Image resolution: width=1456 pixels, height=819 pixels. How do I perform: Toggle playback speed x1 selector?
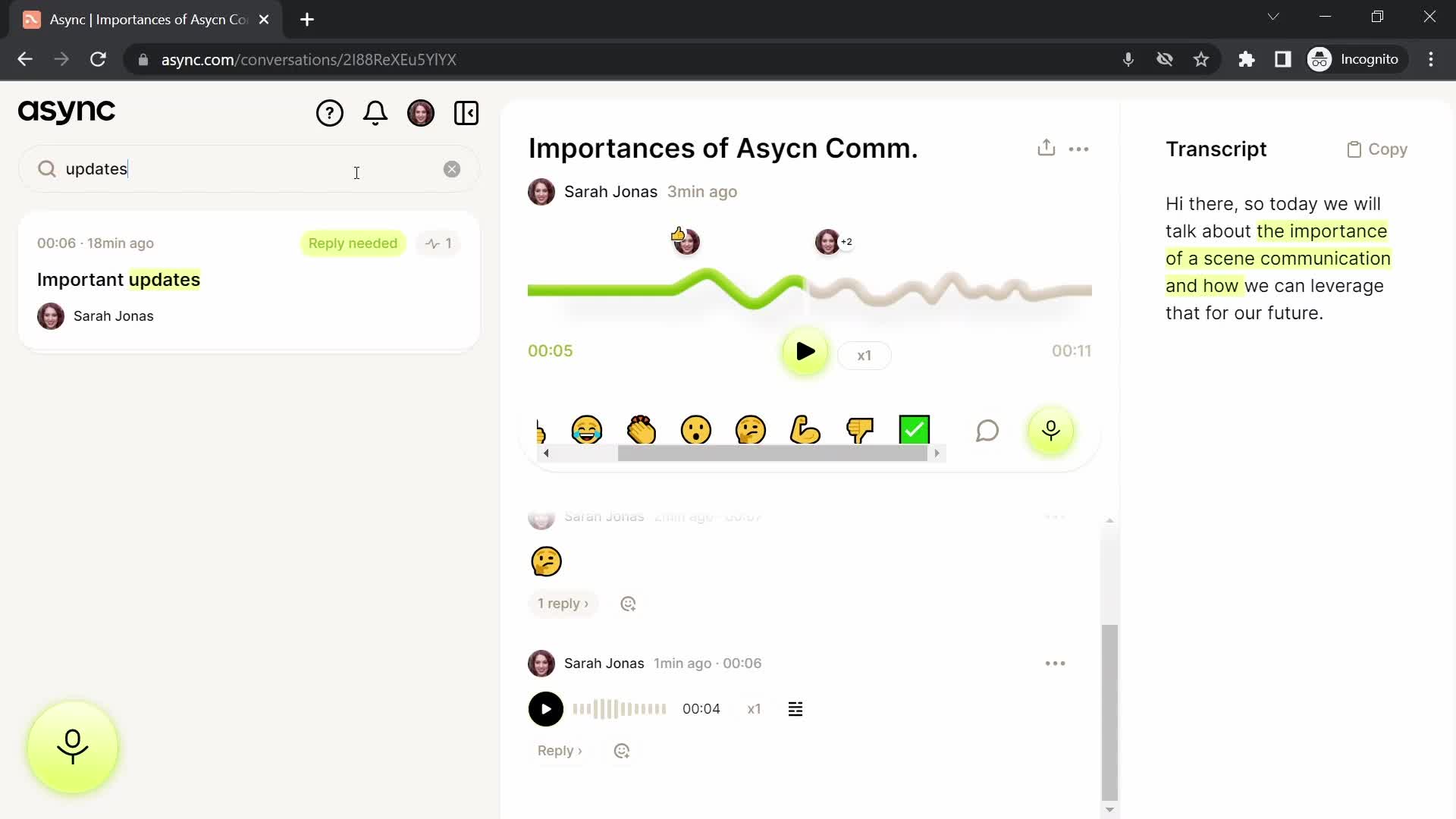coord(864,355)
